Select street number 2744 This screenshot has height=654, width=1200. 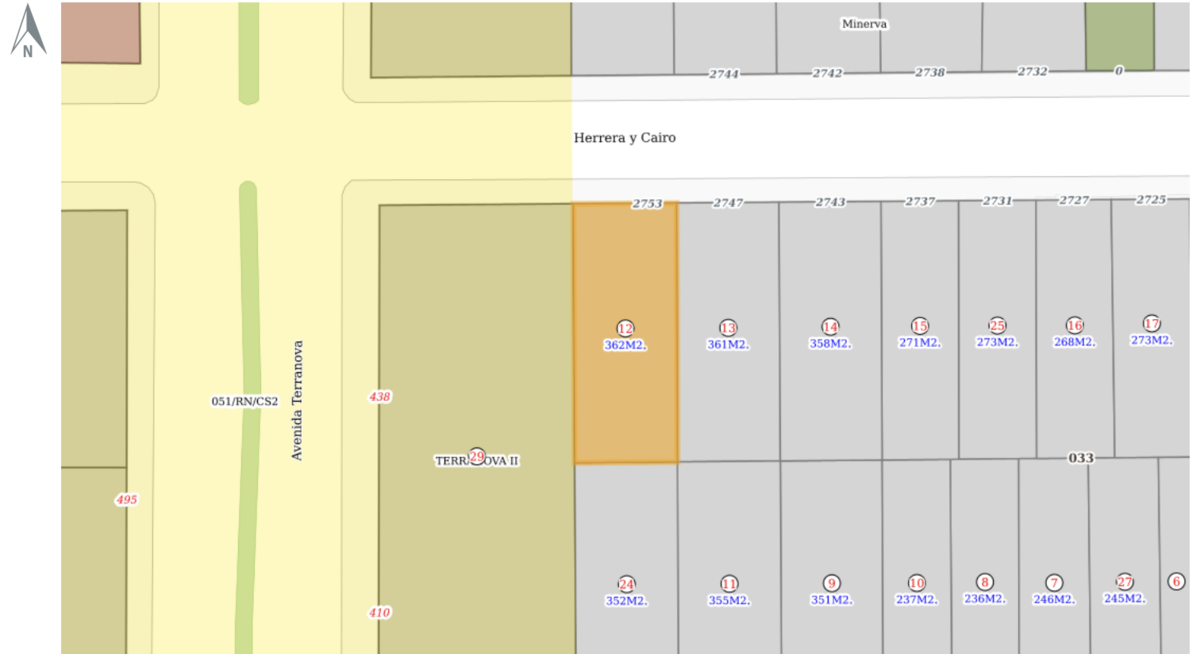coord(723,74)
